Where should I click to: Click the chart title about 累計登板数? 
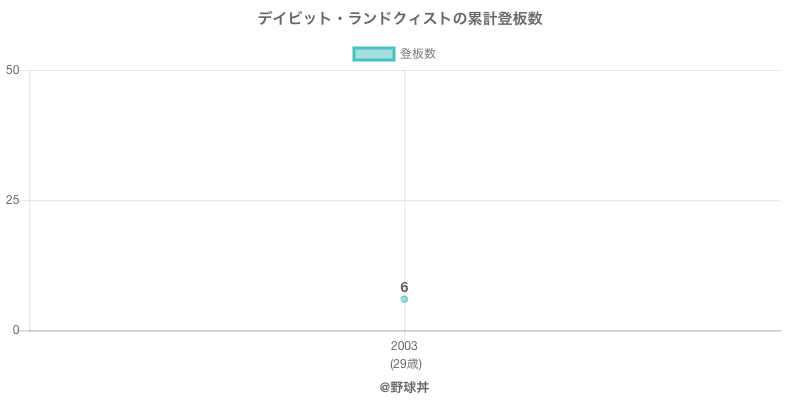(x=400, y=18)
